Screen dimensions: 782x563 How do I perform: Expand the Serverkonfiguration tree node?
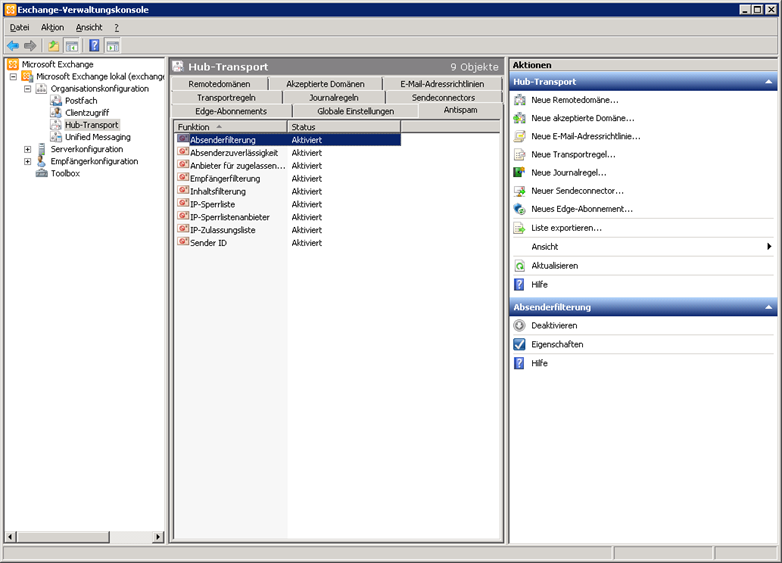point(28,149)
